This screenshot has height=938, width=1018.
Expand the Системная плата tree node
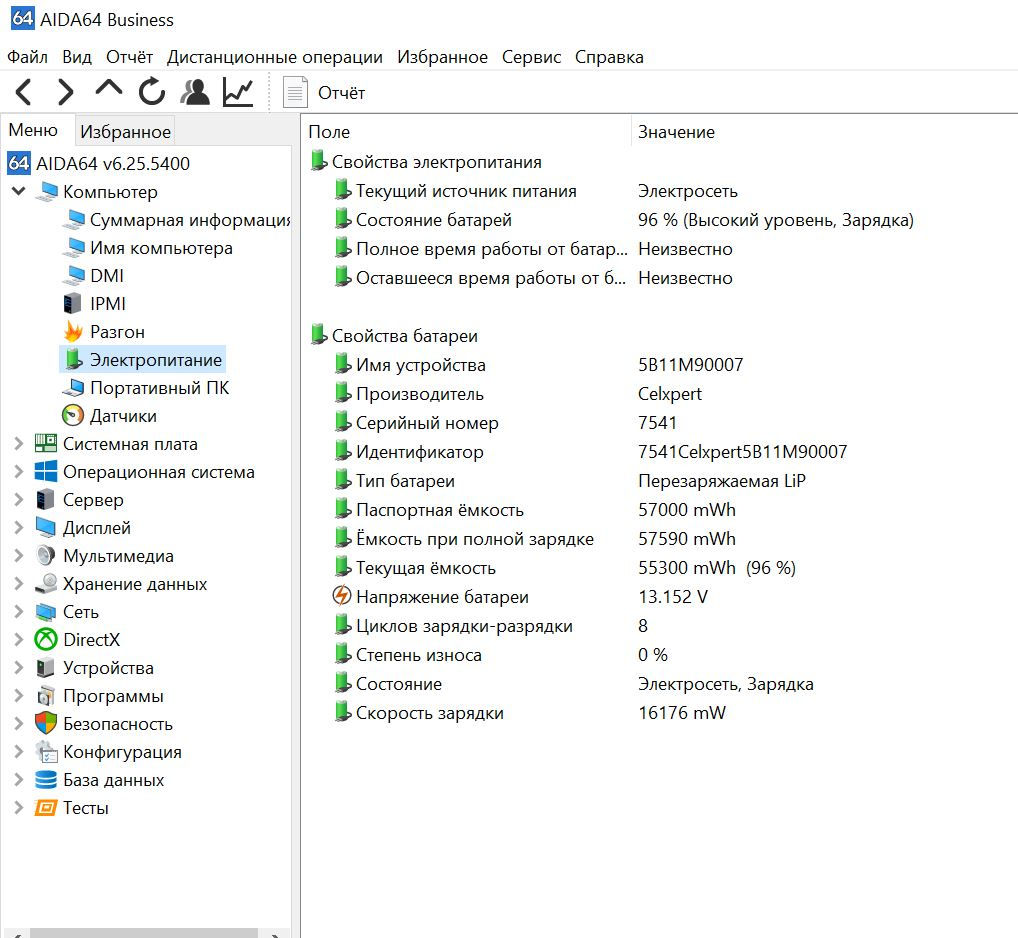[18, 444]
